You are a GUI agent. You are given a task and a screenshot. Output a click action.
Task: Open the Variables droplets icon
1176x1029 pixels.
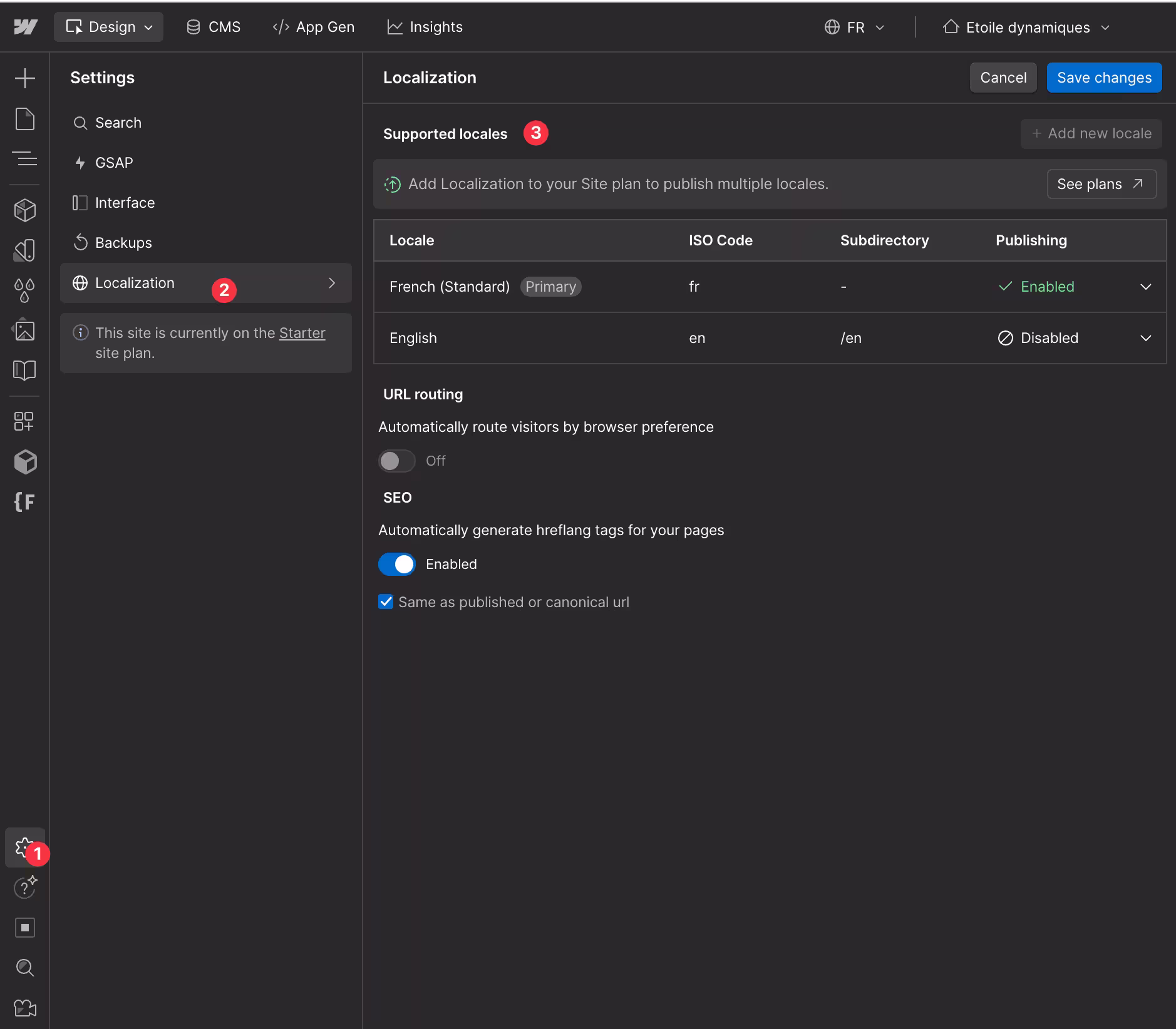(25, 290)
